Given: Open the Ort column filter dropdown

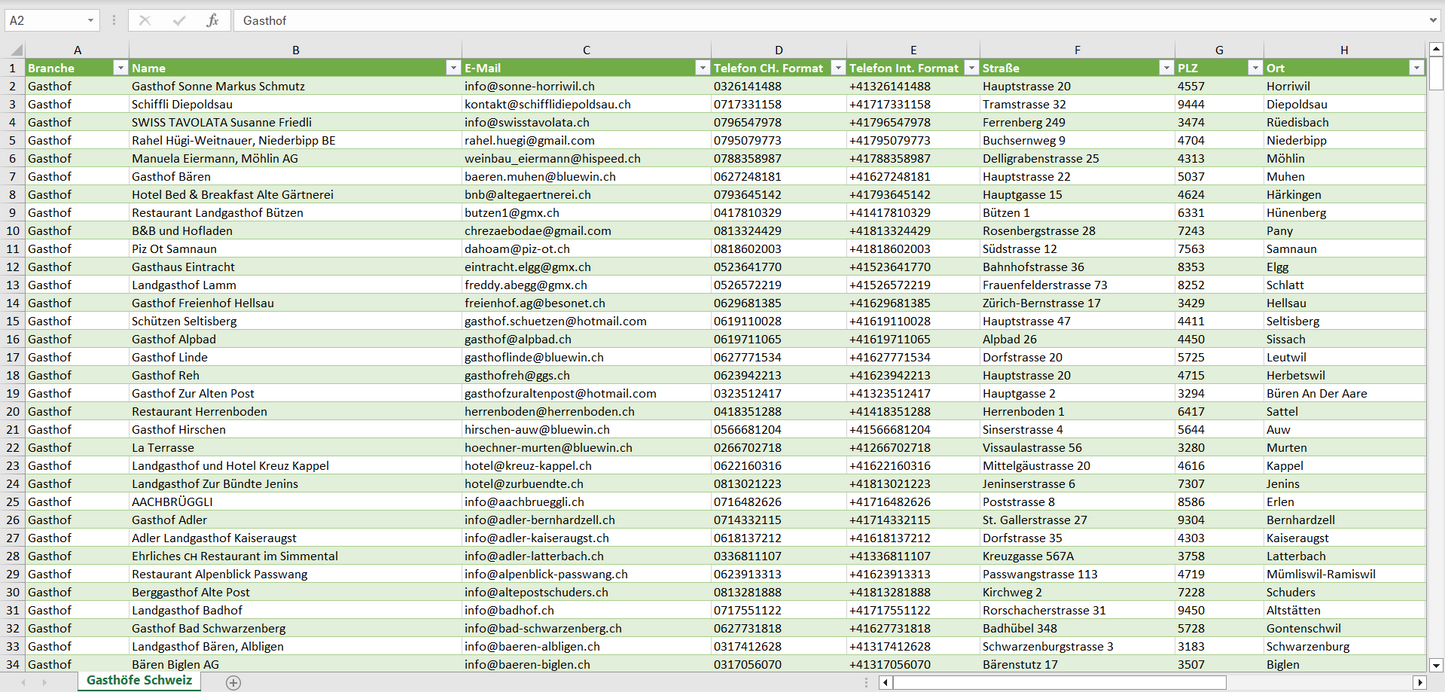Looking at the screenshot, I should pos(1415,68).
